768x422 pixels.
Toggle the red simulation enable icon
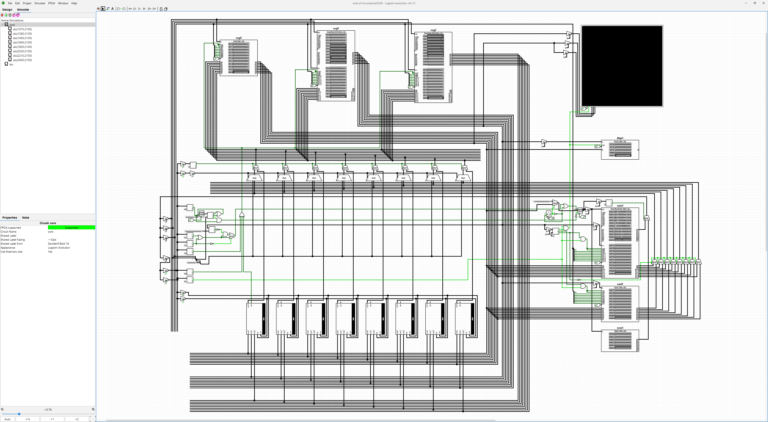point(2,15)
